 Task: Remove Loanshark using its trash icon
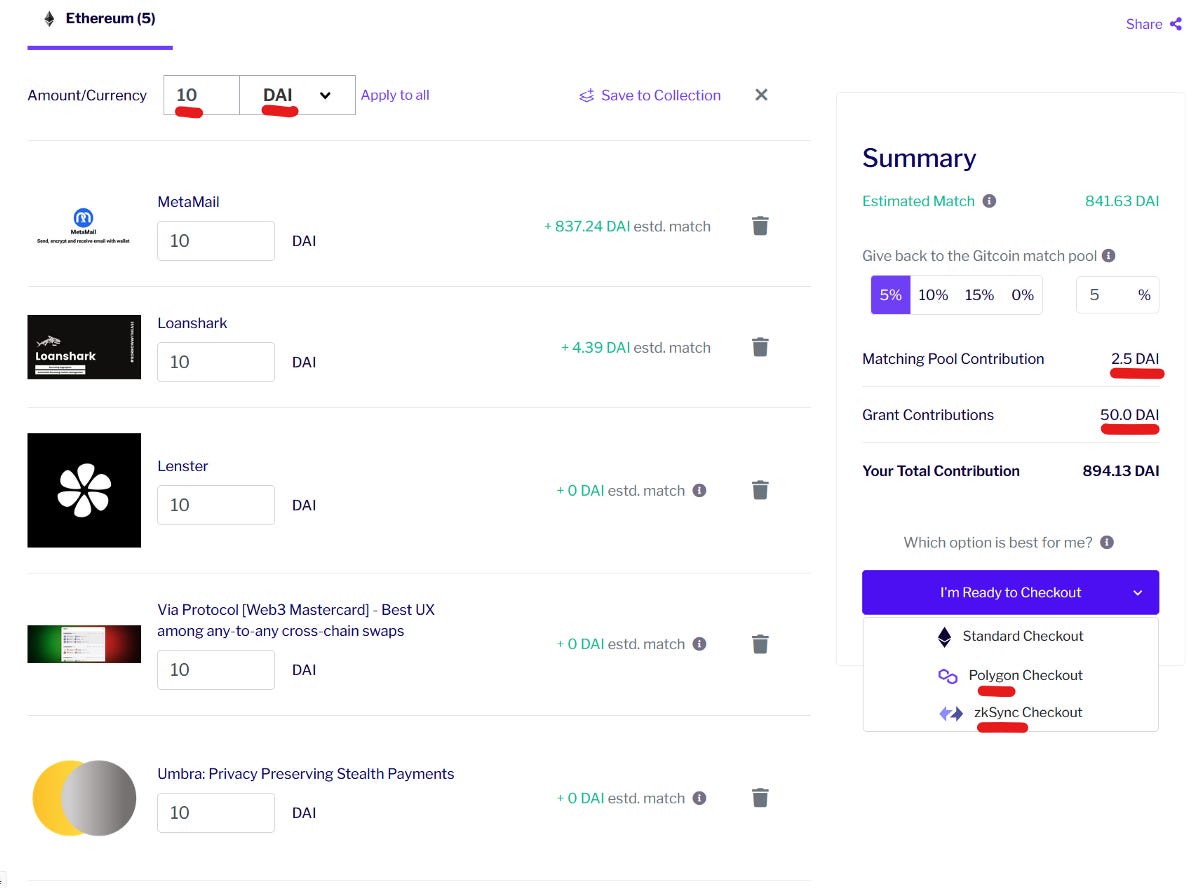(x=760, y=346)
